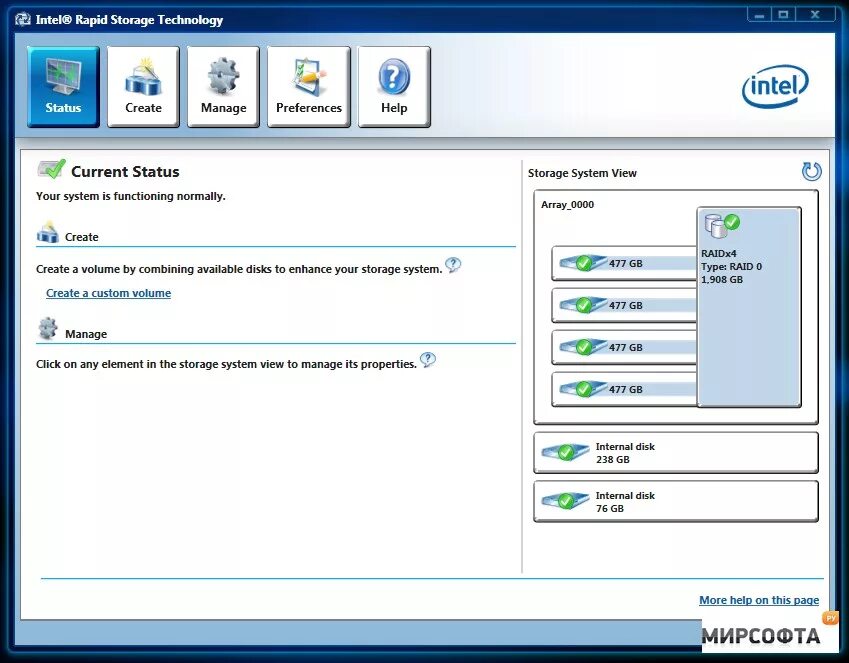Select the 238 GB internal disk

676,453
